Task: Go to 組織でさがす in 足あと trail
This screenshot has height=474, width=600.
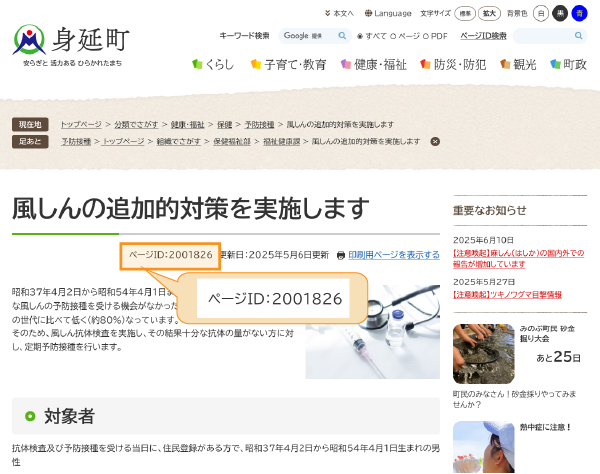Action: coord(178,141)
